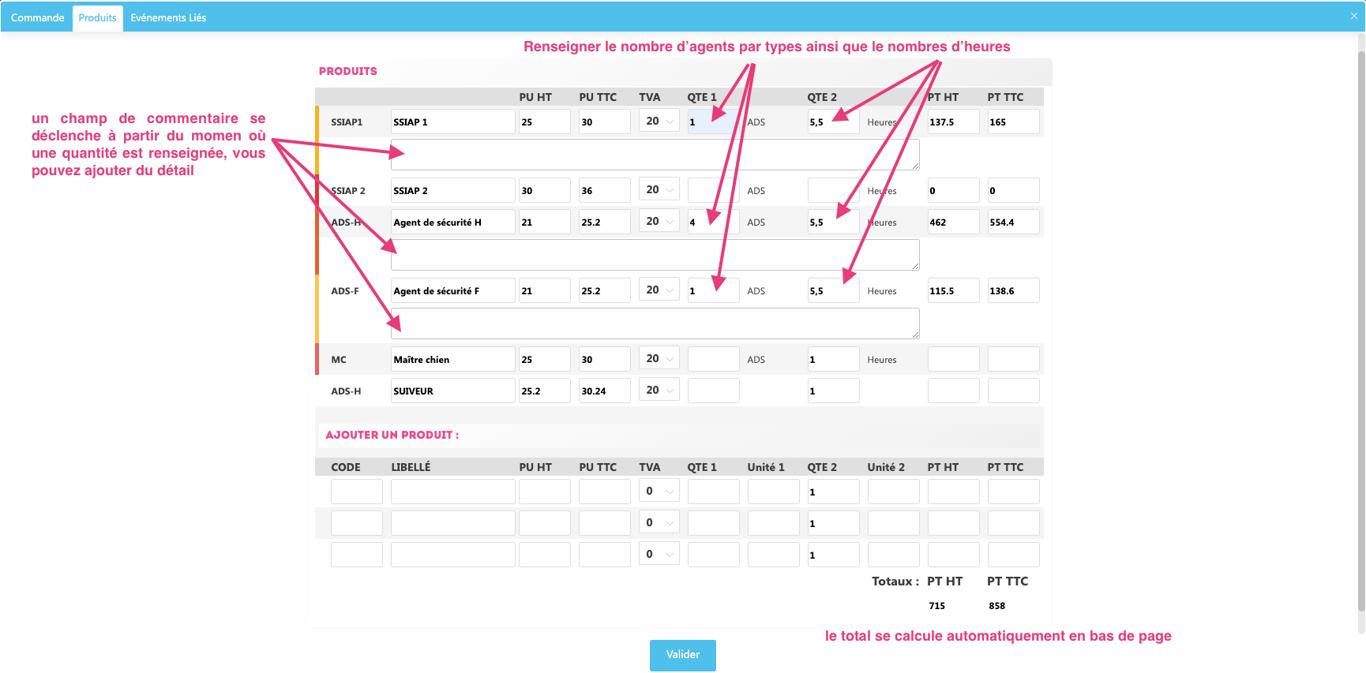Click CODE field in first new product row

(357, 492)
